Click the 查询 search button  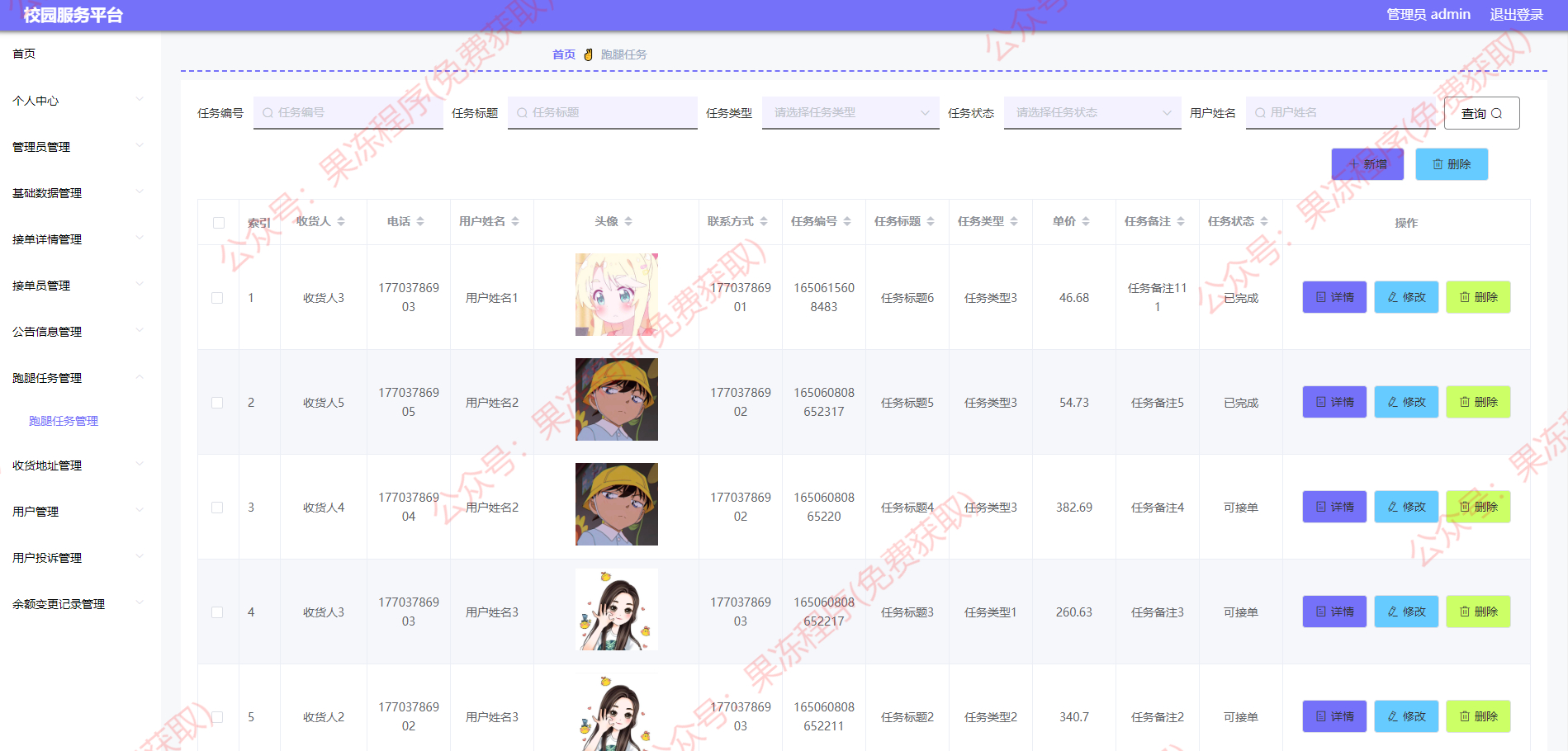[x=1481, y=113]
